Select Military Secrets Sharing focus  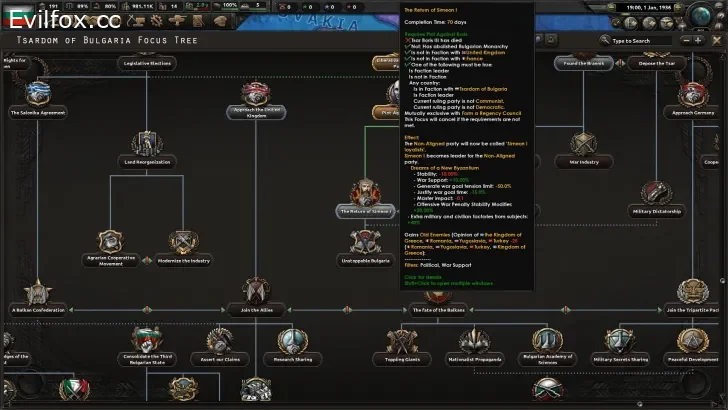coord(620,346)
